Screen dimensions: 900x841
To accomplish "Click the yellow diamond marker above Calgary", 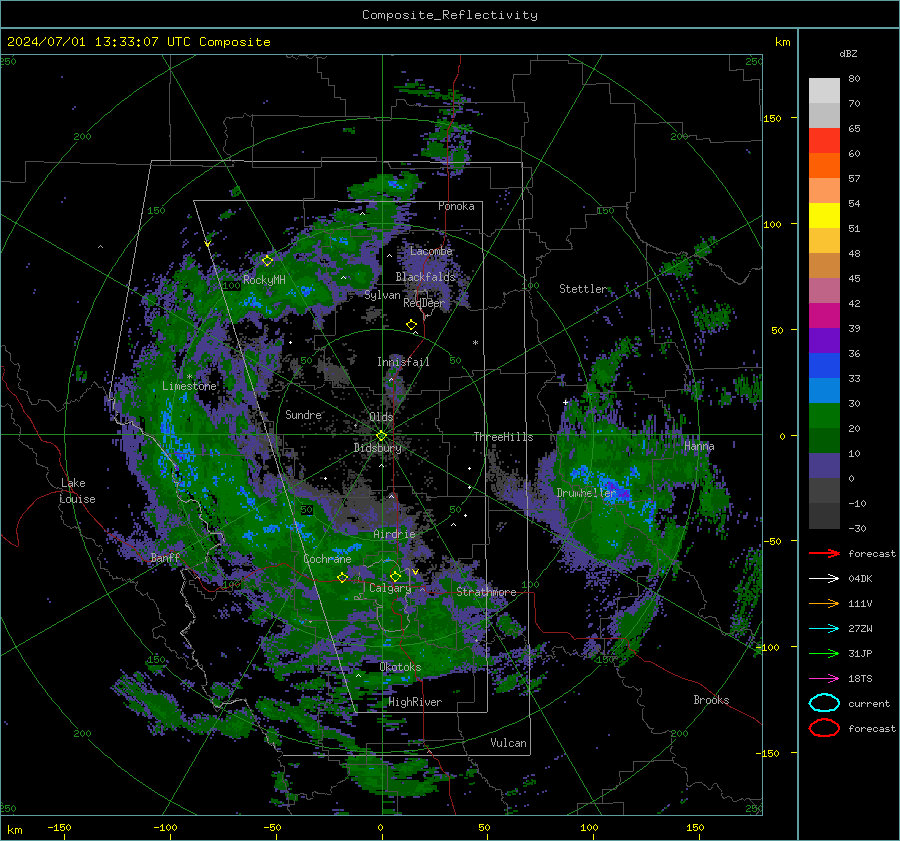I will pos(395,576).
